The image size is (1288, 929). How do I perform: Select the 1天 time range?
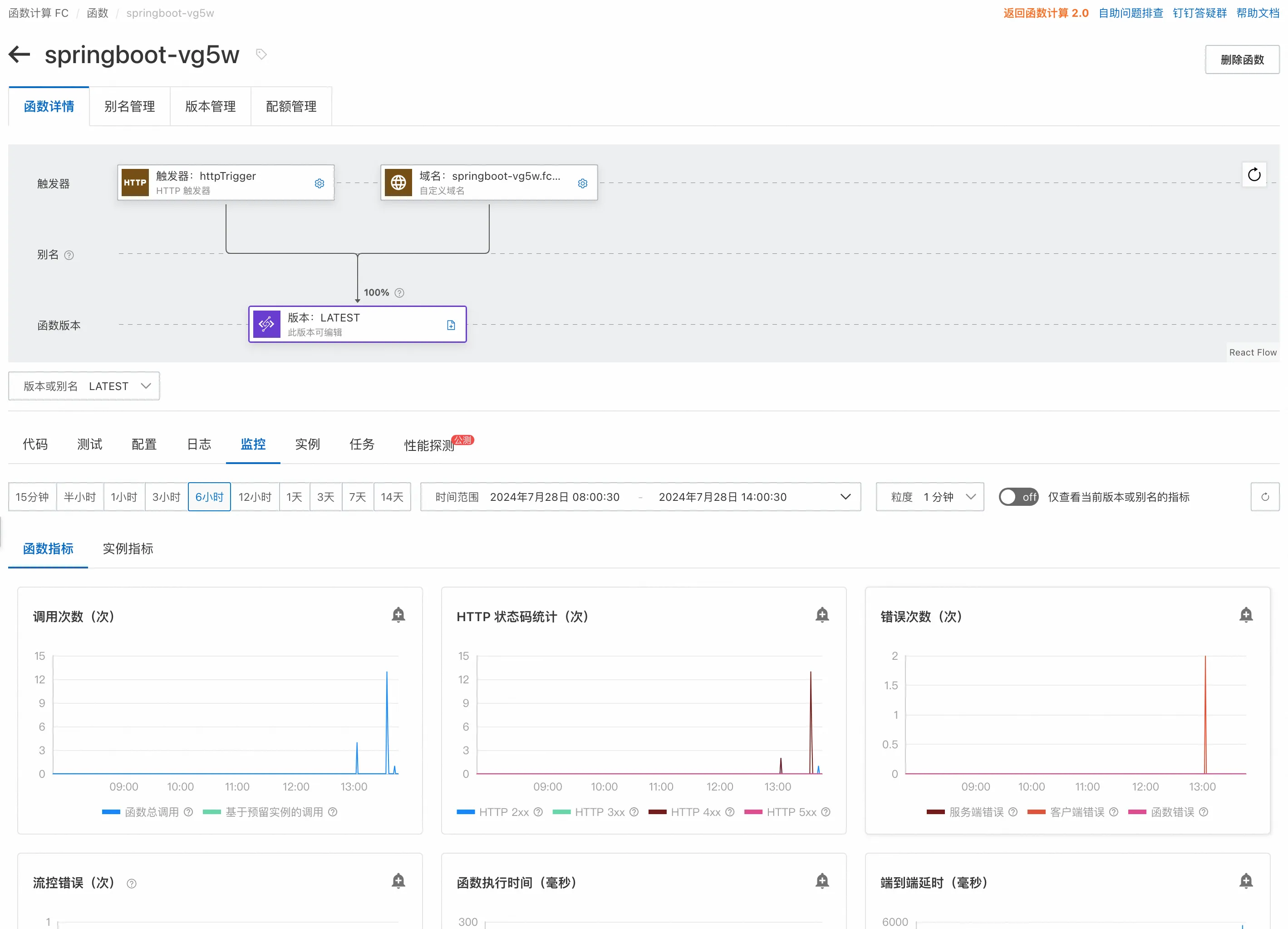294,497
